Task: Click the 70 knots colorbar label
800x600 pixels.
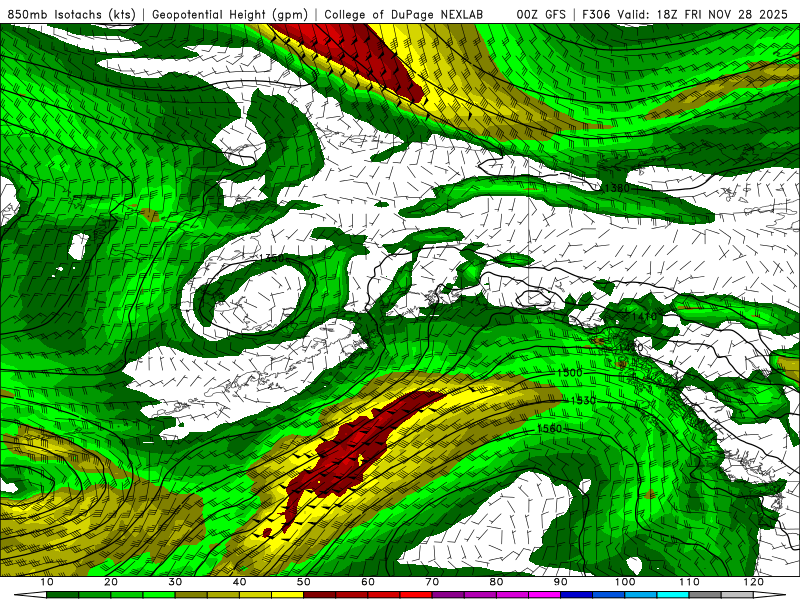Action: 432,582
